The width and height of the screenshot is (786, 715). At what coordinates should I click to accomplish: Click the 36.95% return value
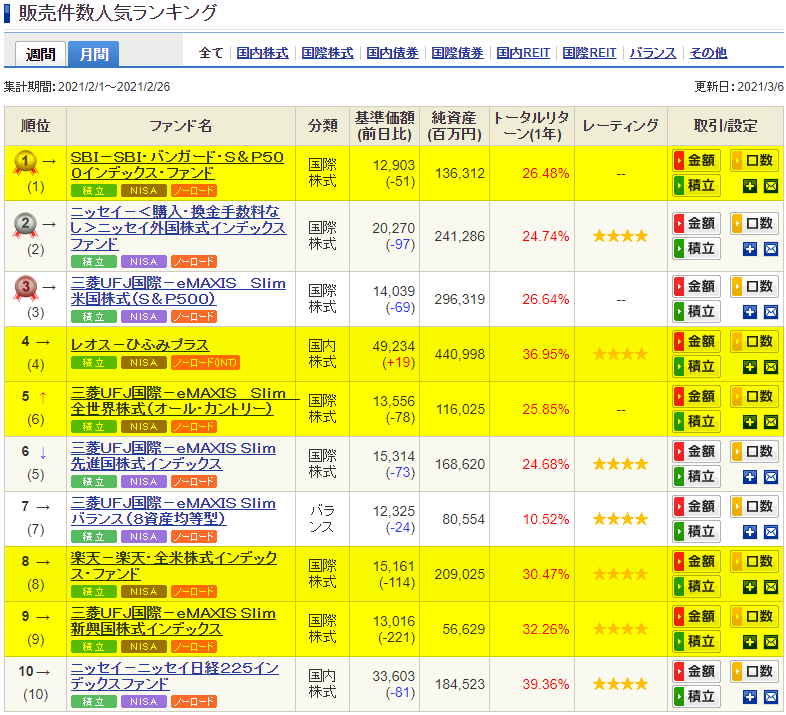pyautogui.click(x=545, y=354)
